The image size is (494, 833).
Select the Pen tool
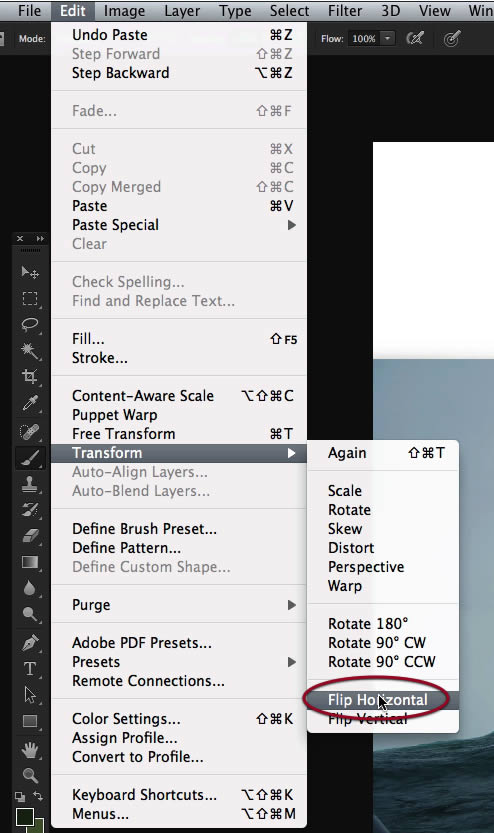[x=30, y=642]
